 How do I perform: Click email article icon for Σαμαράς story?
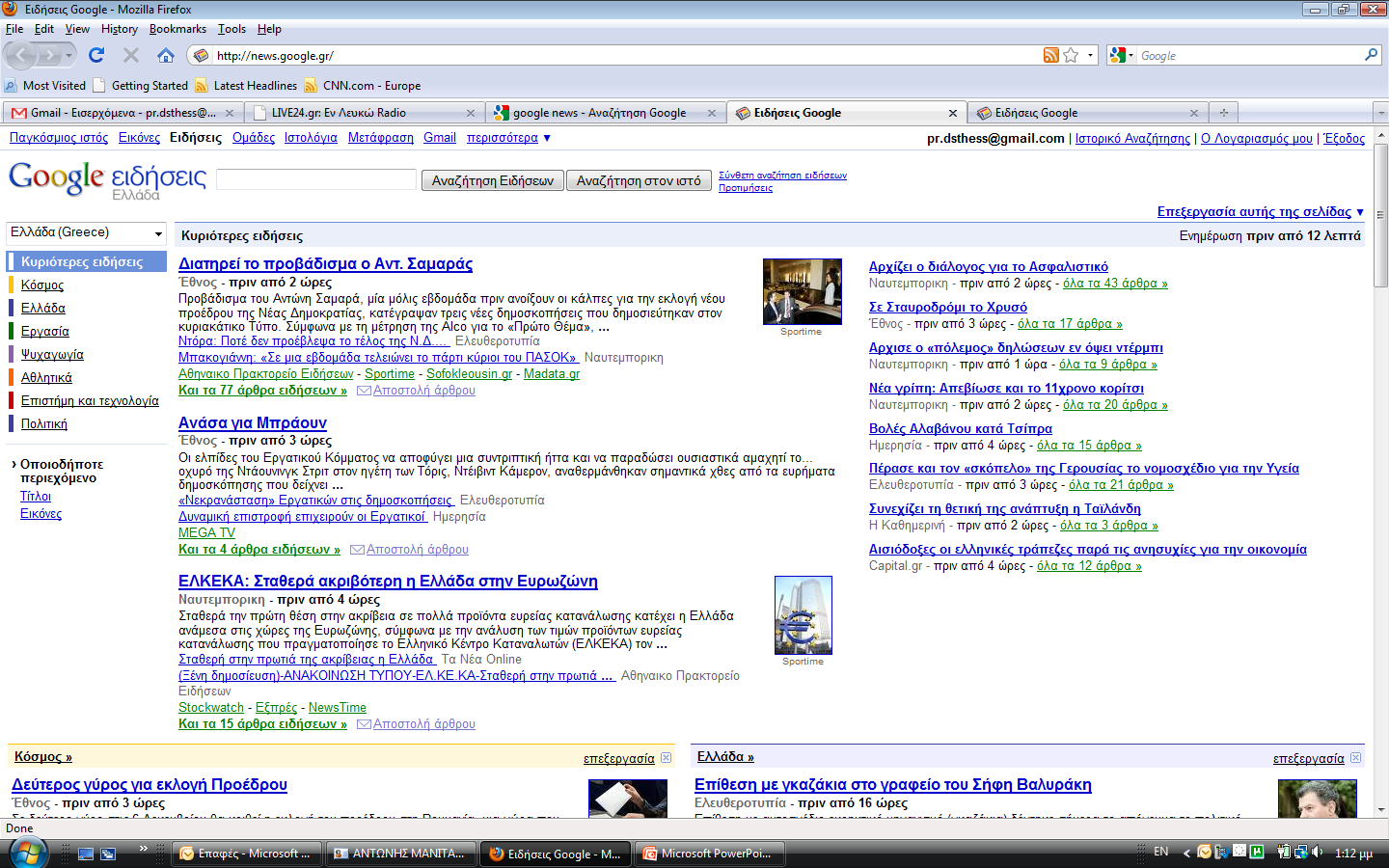(364, 391)
